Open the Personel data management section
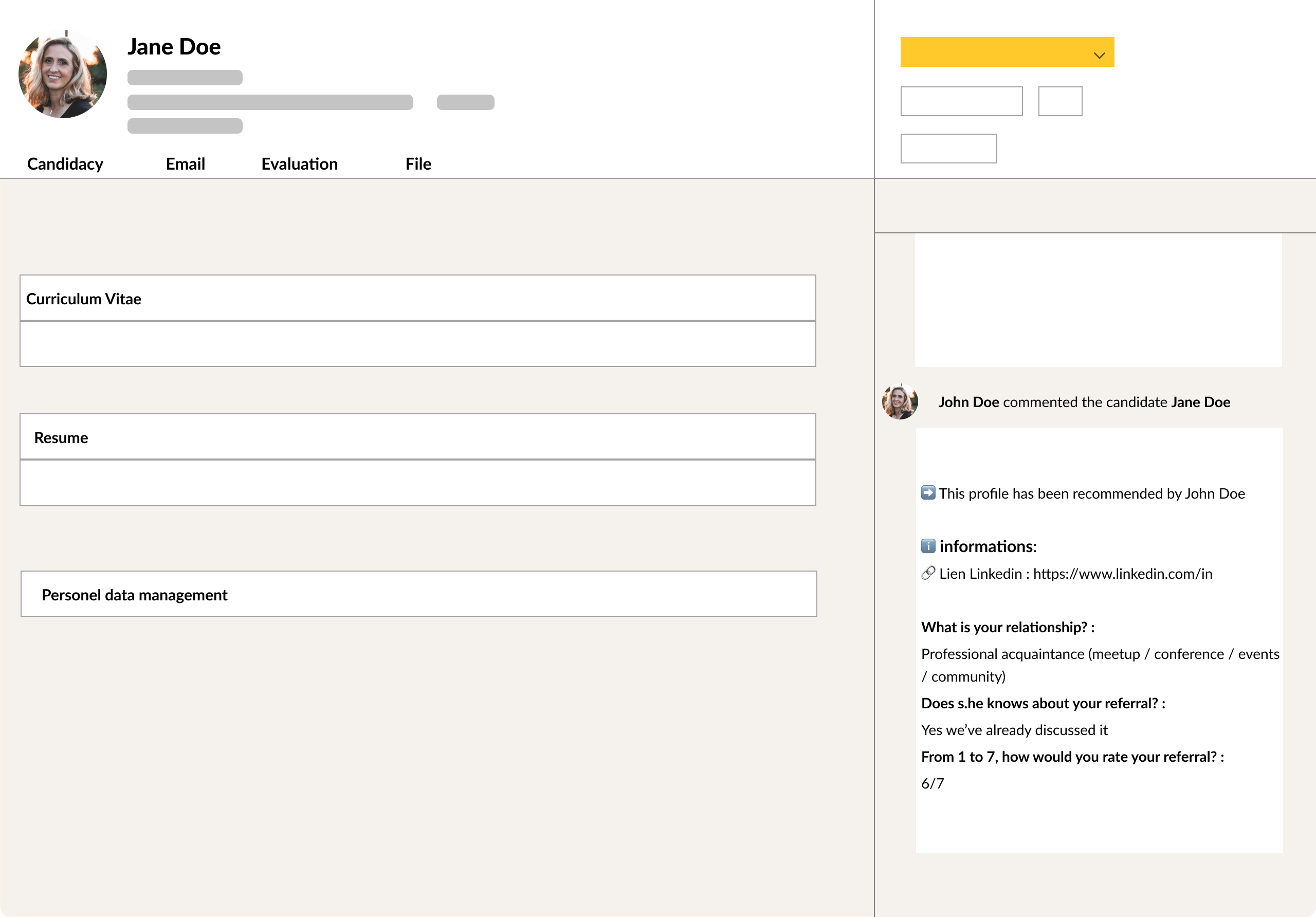Image resolution: width=1316 pixels, height=917 pixels. [418, 594]
